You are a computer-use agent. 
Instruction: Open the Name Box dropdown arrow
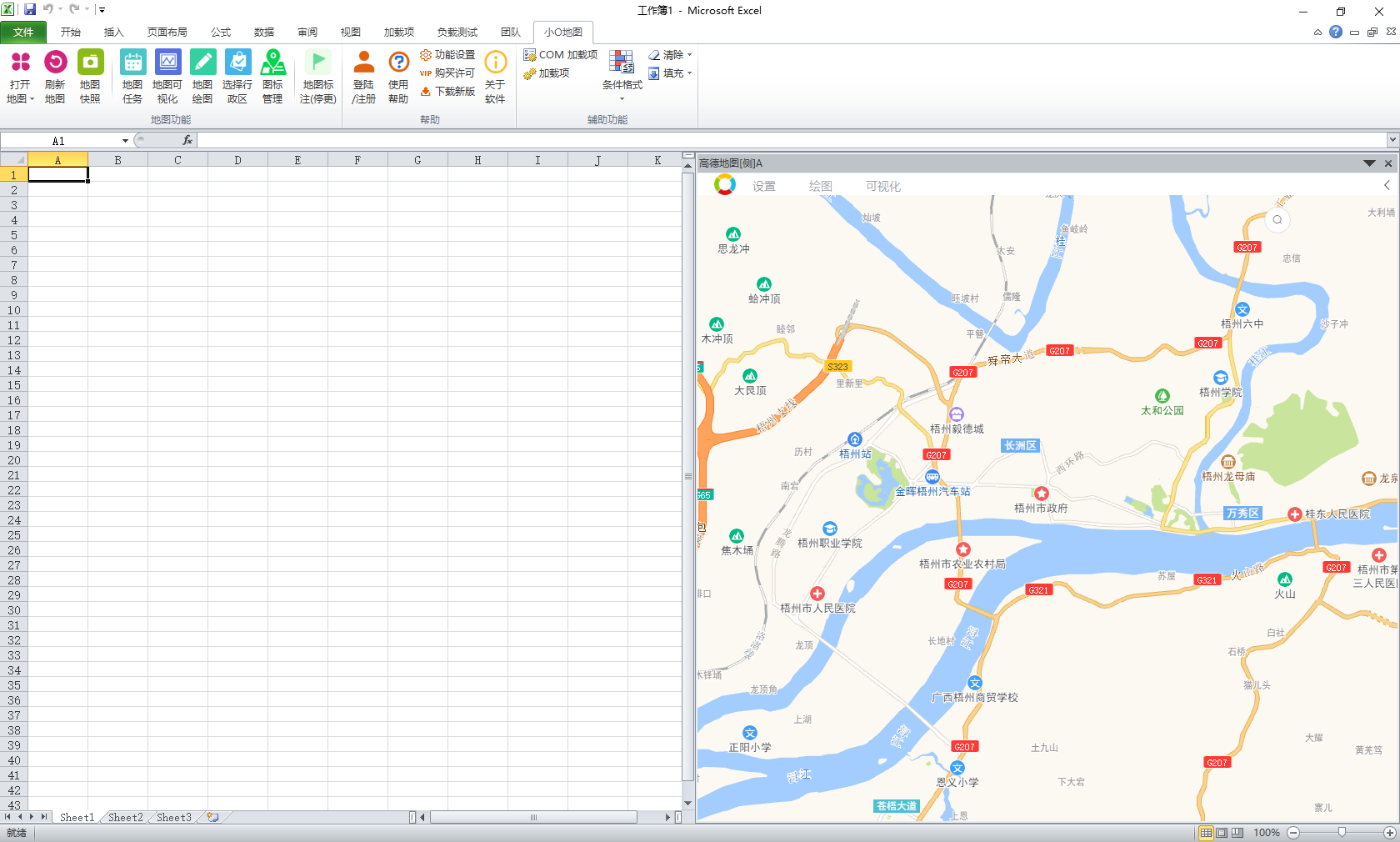125,141
